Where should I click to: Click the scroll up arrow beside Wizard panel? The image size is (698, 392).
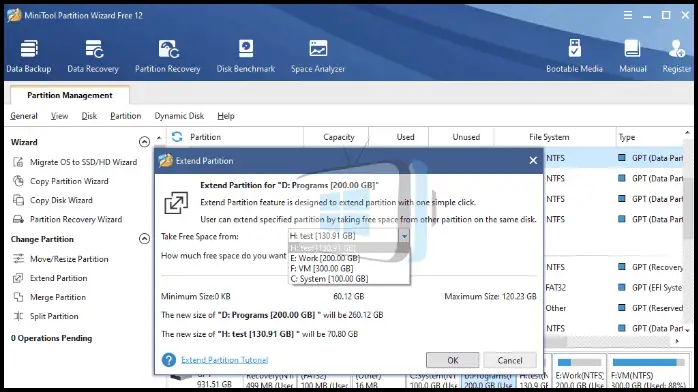pos(159,137)
